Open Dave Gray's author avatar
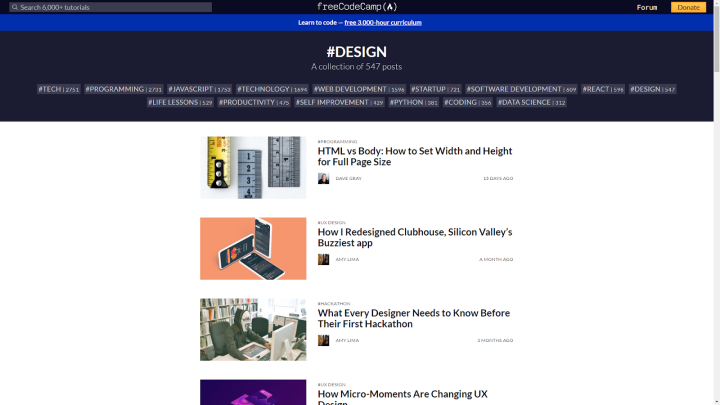 click(x=323, y=179)
